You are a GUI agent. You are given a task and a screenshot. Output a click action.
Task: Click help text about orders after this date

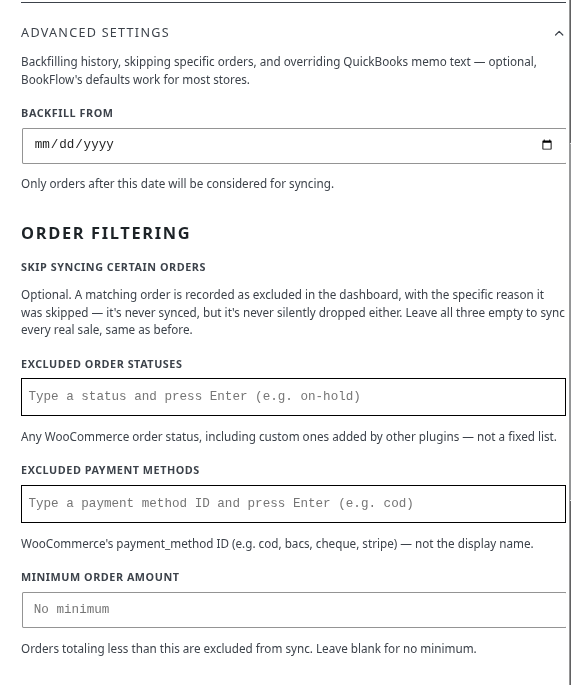[177, 184]
